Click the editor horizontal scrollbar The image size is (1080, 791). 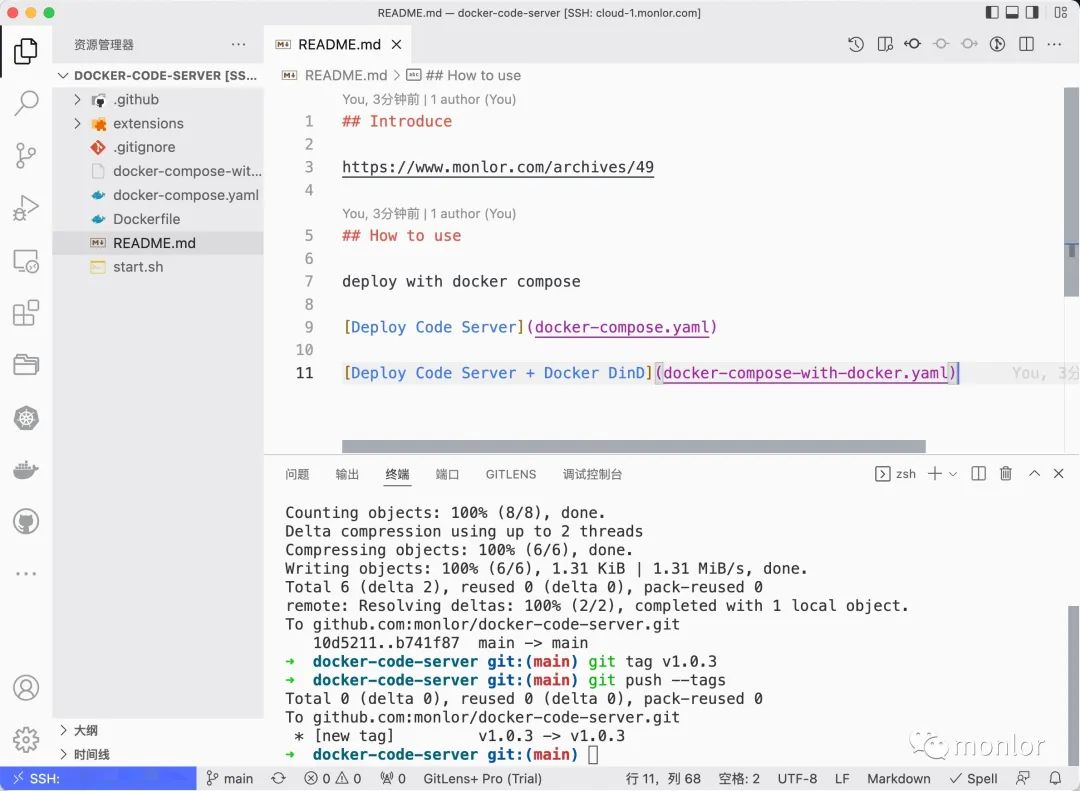634,446
